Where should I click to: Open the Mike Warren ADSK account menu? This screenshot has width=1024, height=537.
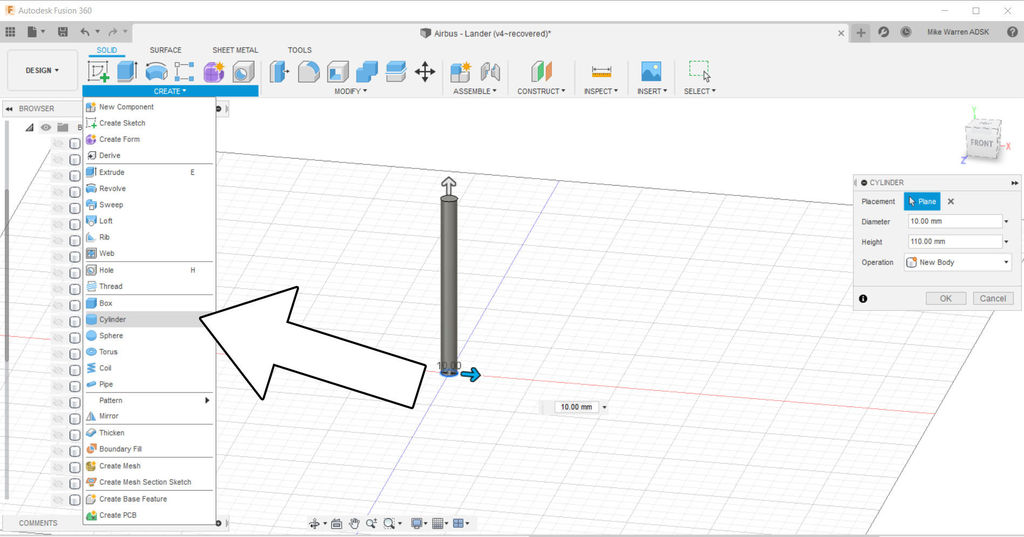coord(958,32)
